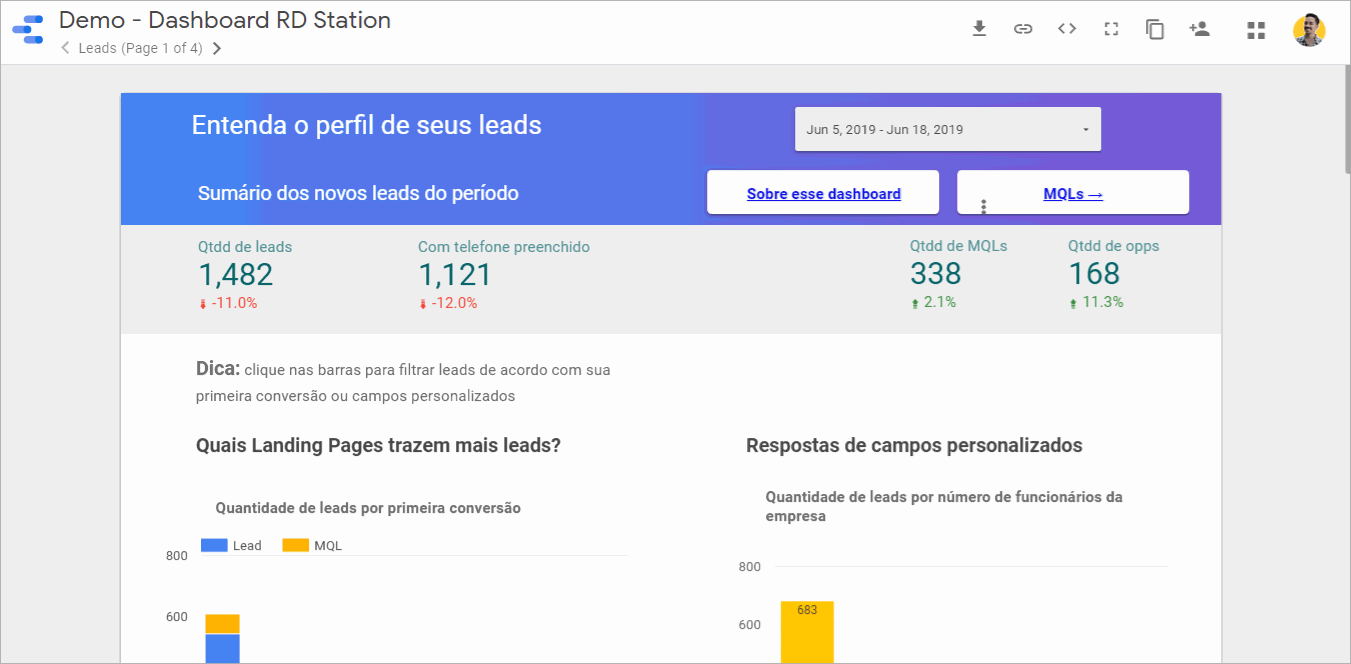Open embed report code icon
Screen dimensions: 1351x664
tap(1067, 29)
